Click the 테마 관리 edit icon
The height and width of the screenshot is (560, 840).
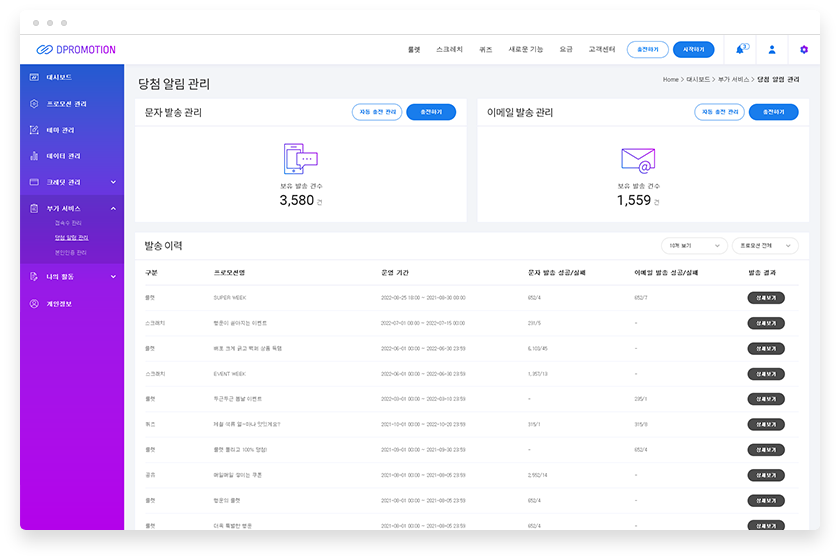(34, 130)
